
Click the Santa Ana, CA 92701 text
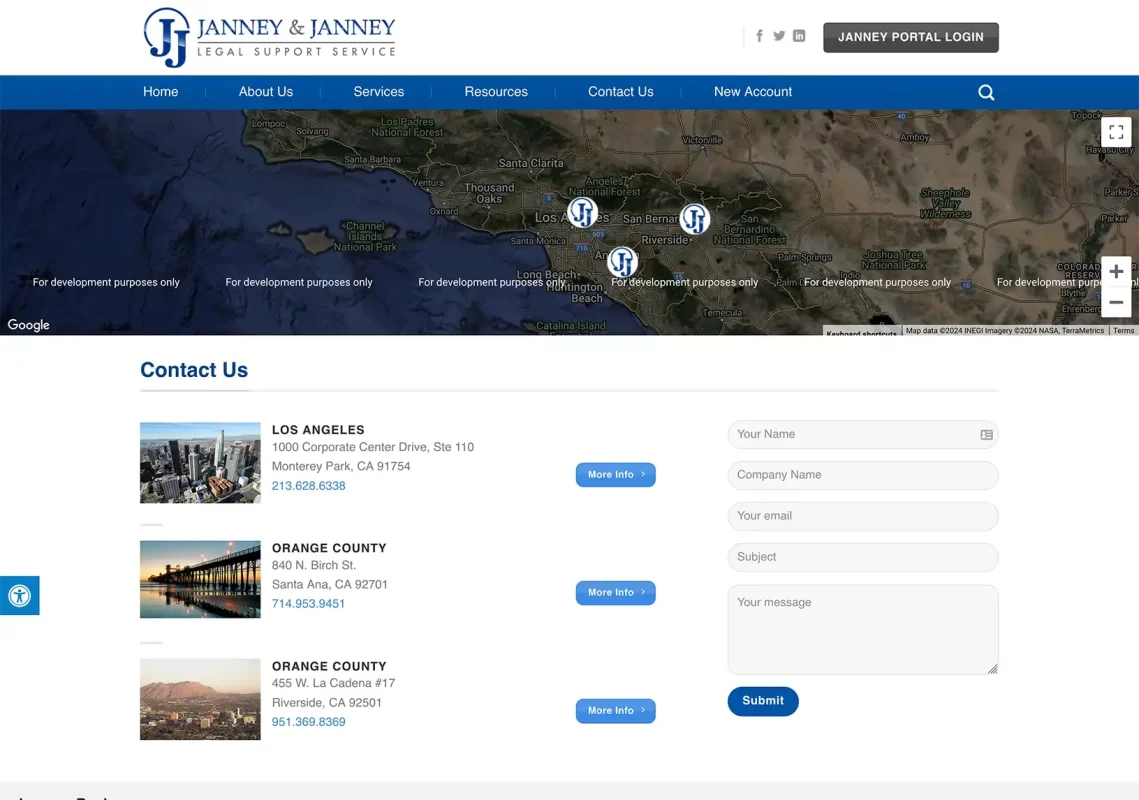point(330,584)
